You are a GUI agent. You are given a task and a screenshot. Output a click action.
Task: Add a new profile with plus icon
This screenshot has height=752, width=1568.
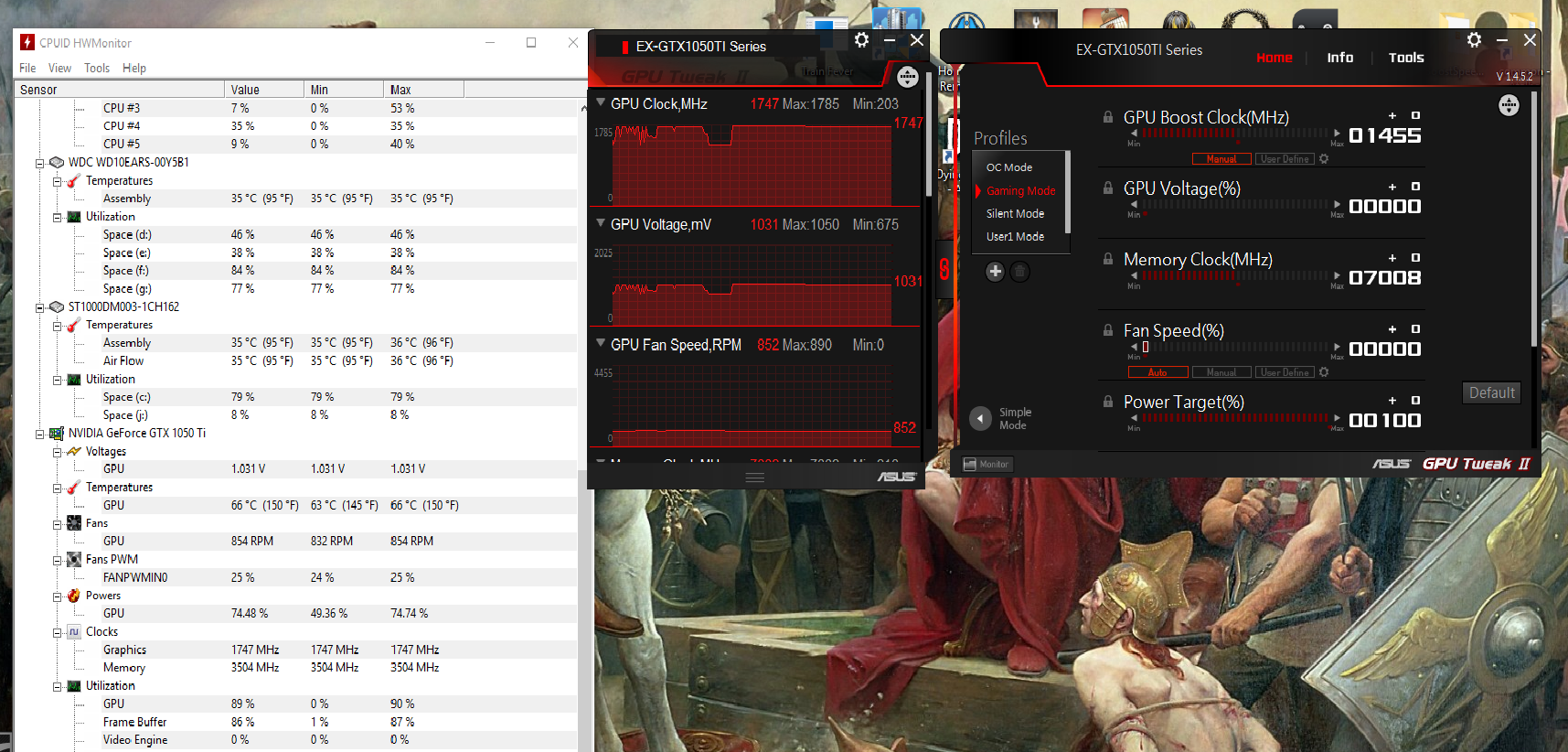point(996,272)
